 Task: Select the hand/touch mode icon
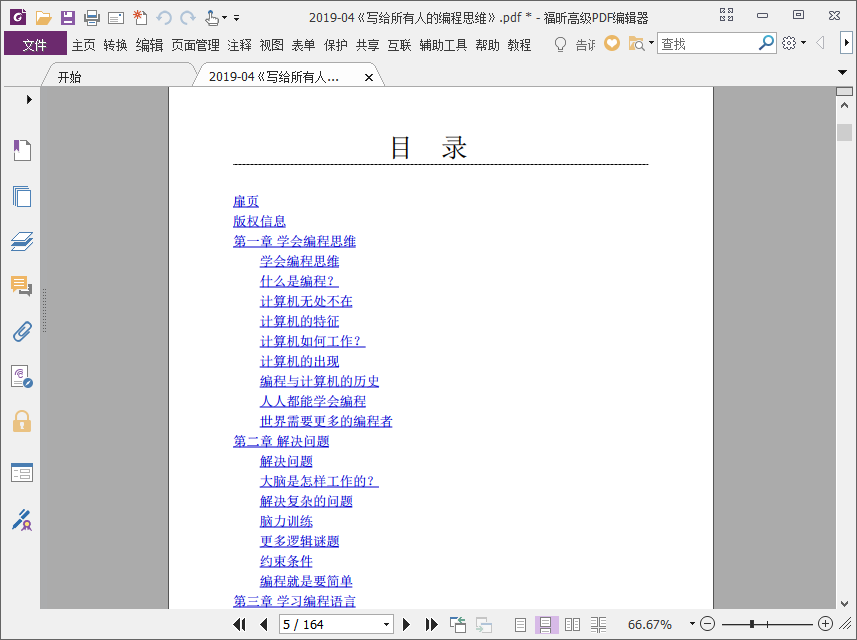212,17
